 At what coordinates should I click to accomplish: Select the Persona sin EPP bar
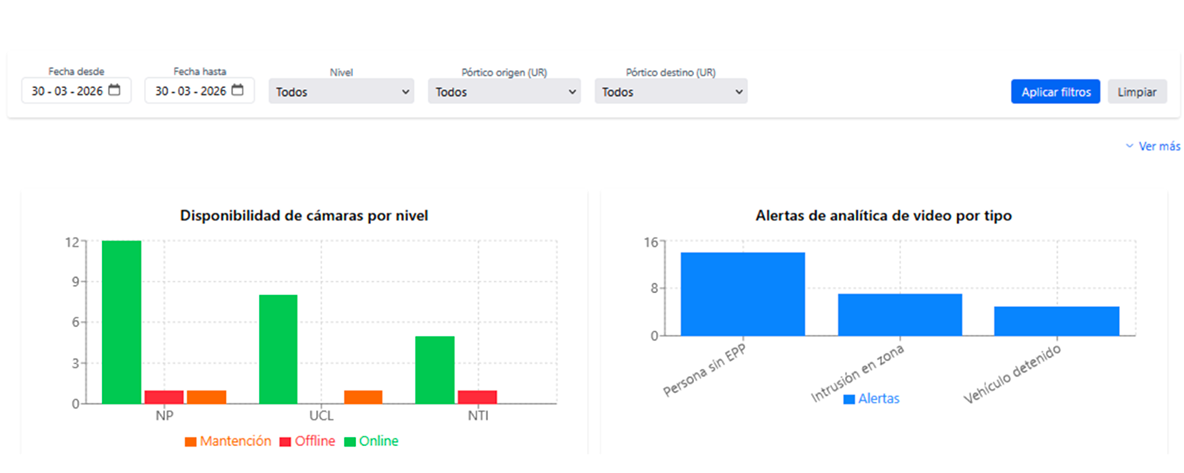point(742,294)
